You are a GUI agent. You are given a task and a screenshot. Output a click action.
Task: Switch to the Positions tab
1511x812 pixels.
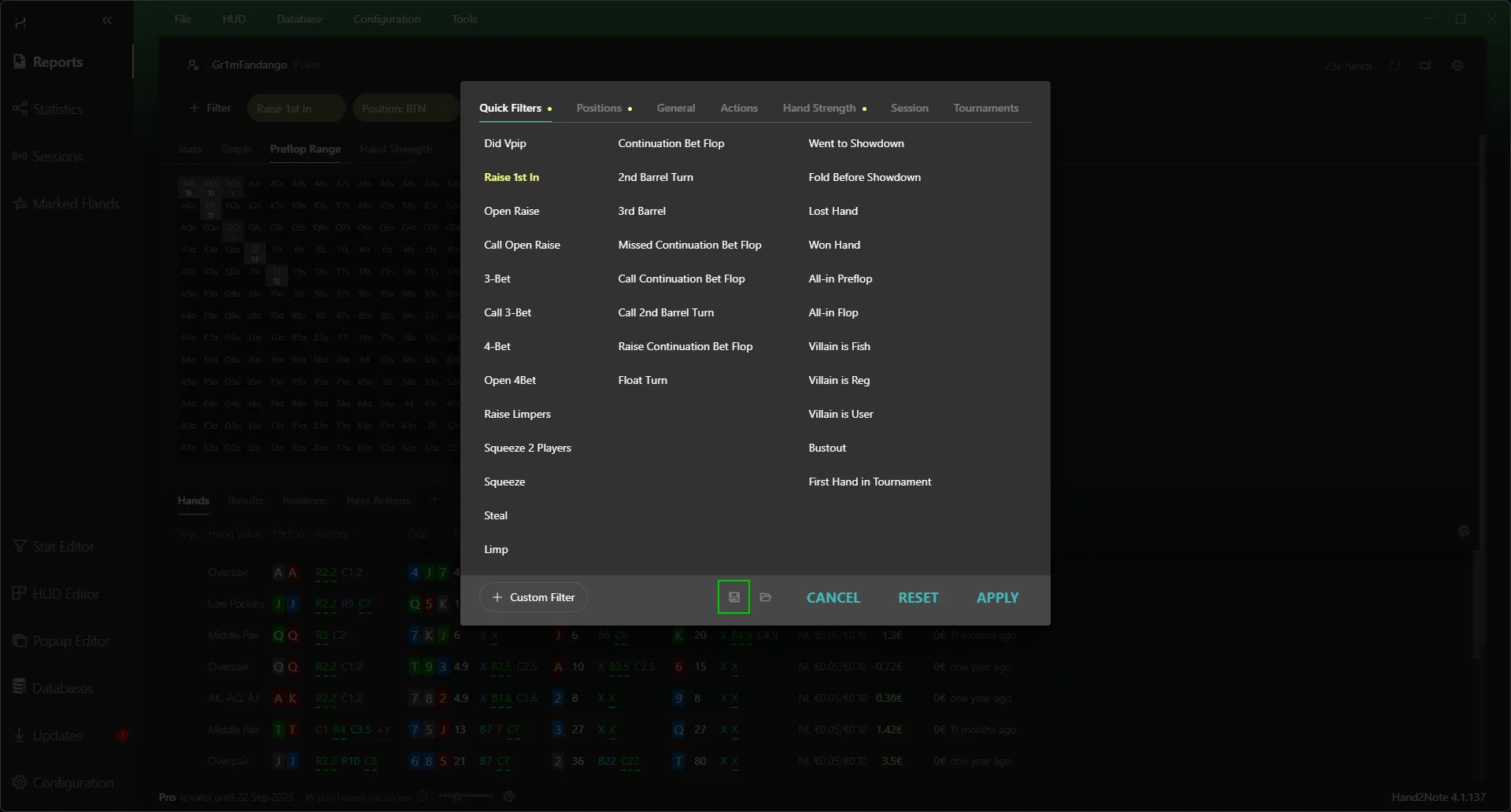point(599,108)
